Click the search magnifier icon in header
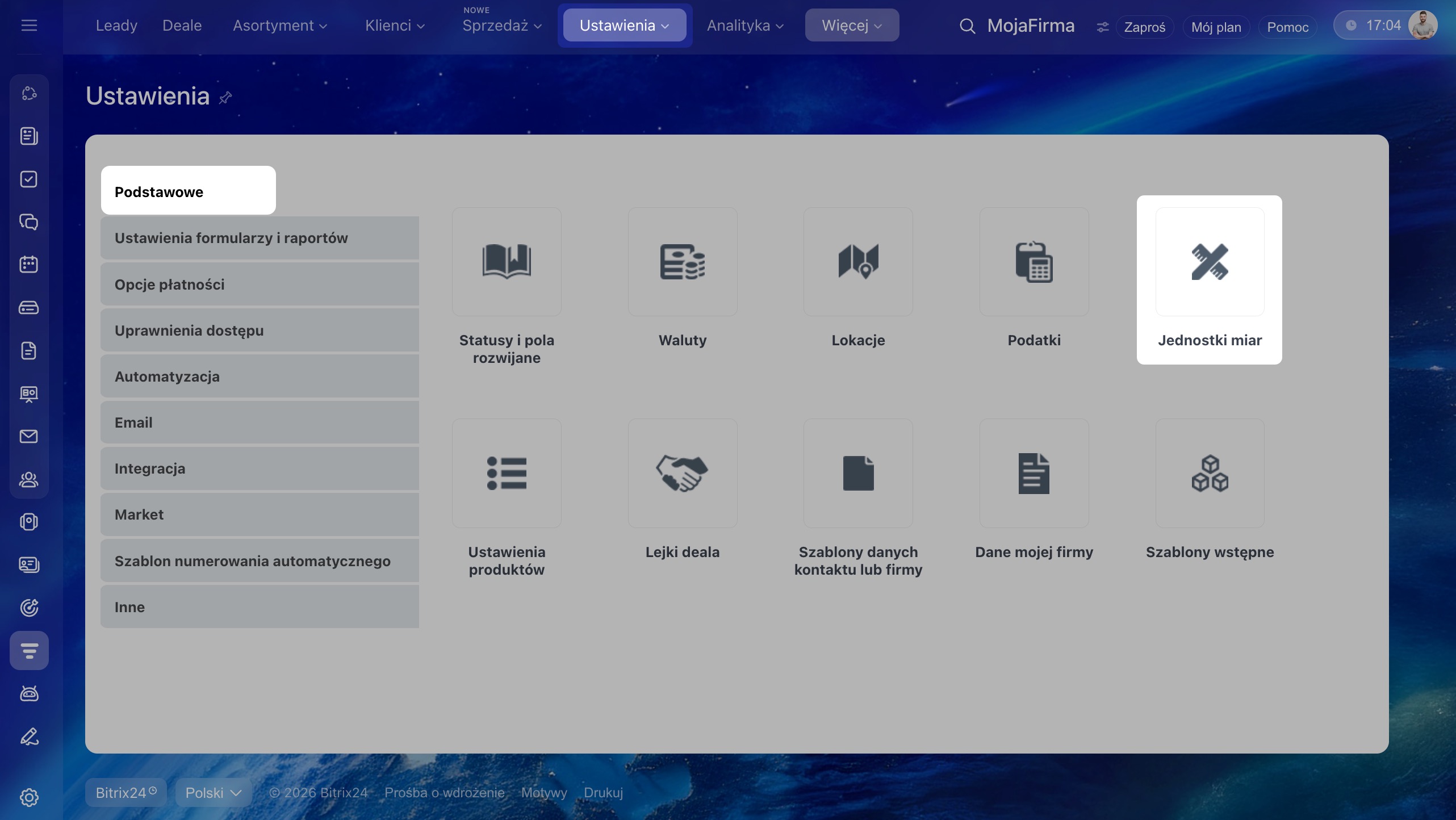1456x820 pixels. pyautogui.click(x=967, y=26)
